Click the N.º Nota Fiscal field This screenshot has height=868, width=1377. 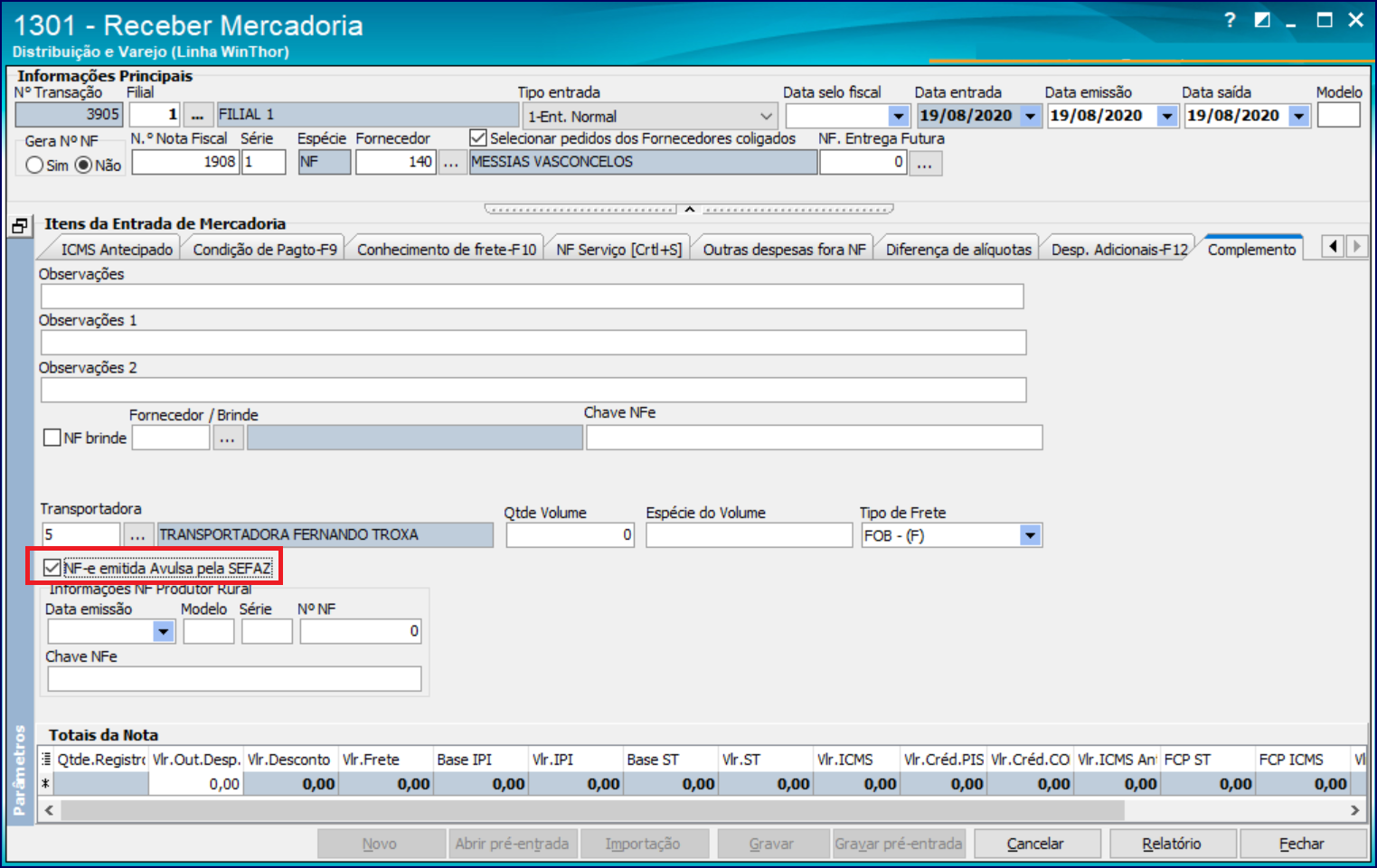(x=185, y=163)
